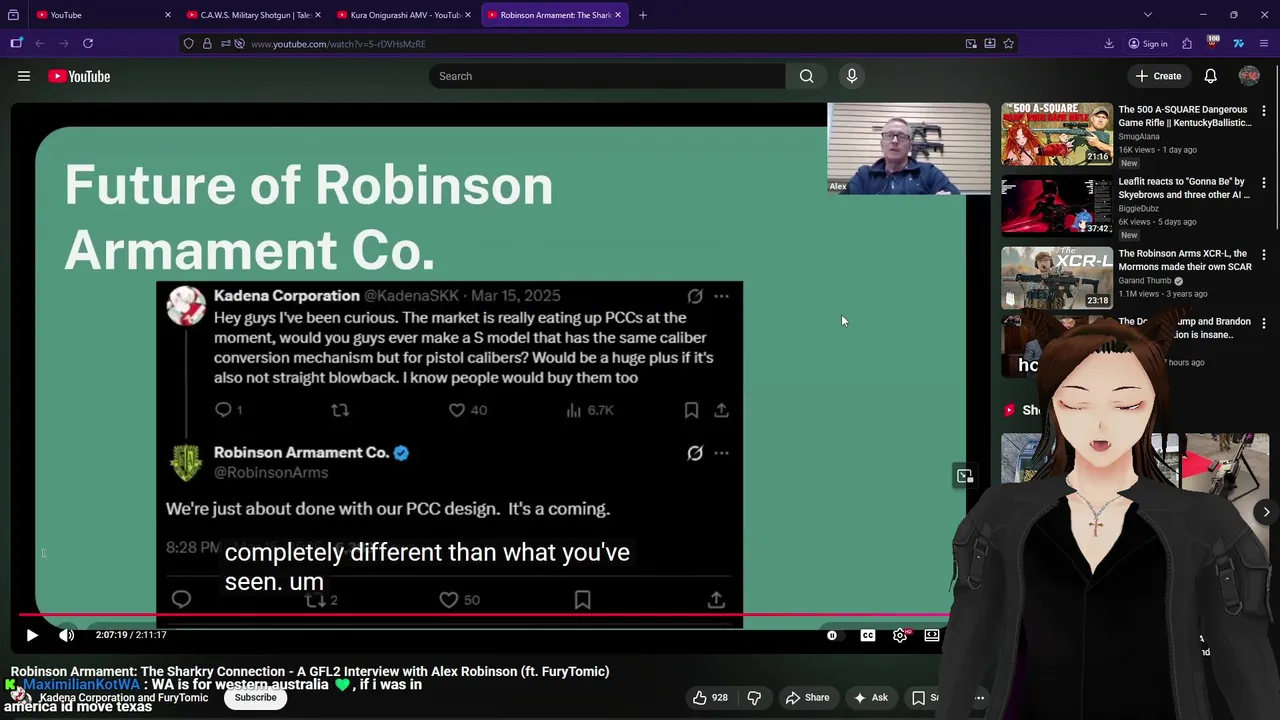The width and height of the screenshot is (1280, 720).
Task: Click the Garand Thumb channel name
Action: click(x=1145, y=281)
